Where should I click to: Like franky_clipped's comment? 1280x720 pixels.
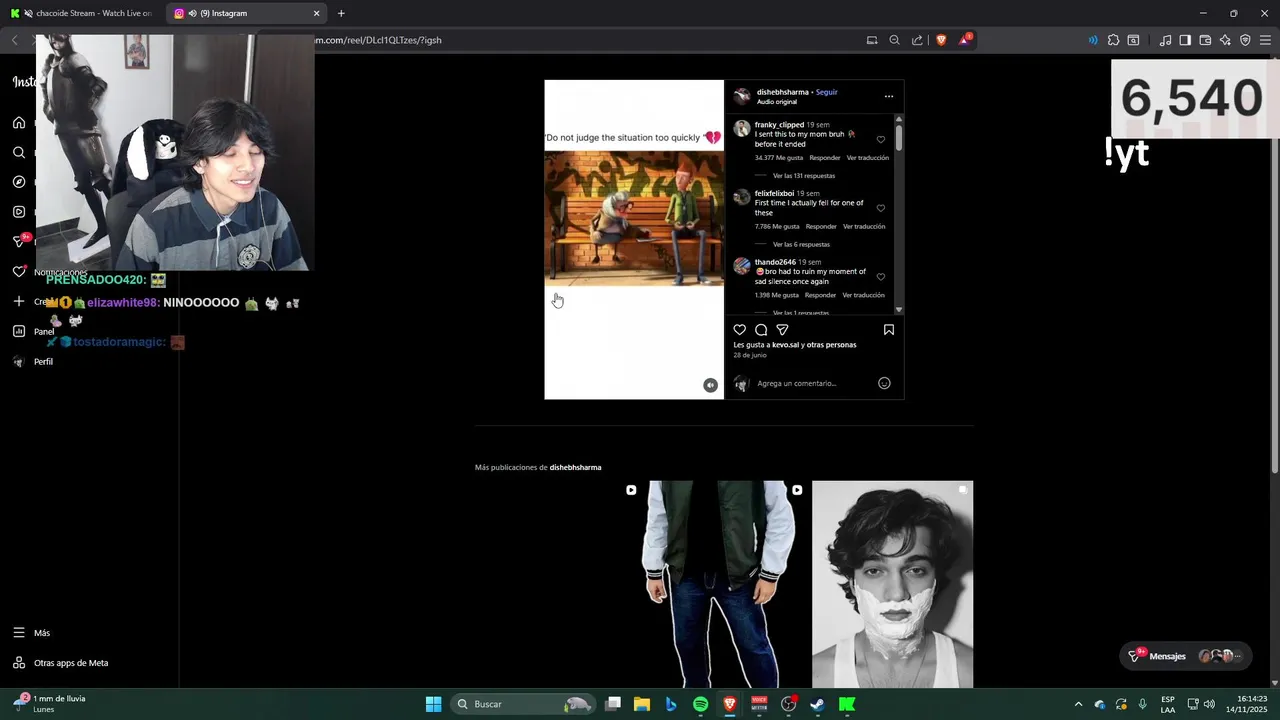[x=881, y=140]
